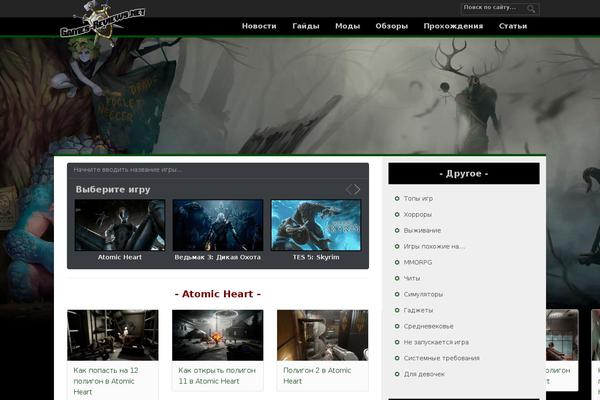Click the Ведьмак 3: Дикая Охота label
The height and width of the screenshot is (400, 600).
[218, 257]
